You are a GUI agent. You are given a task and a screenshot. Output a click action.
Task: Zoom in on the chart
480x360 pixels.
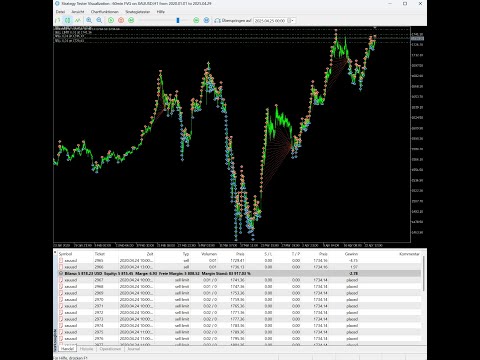(89, 20)
